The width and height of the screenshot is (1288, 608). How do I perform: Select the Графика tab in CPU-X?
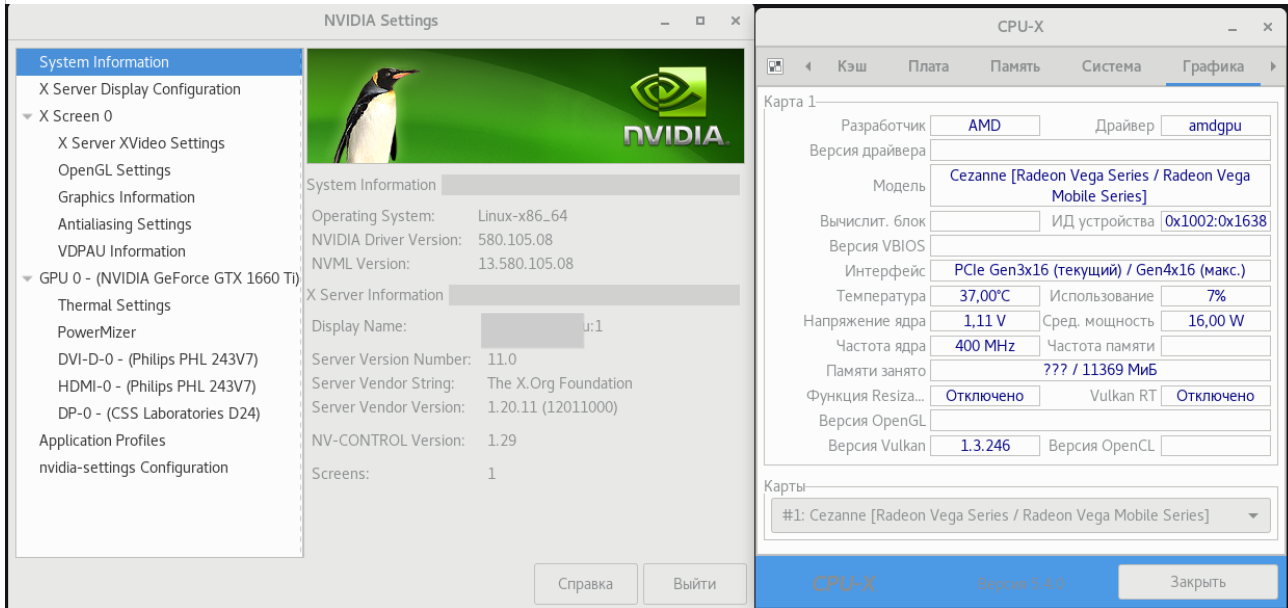click(x=1213, y=67)
